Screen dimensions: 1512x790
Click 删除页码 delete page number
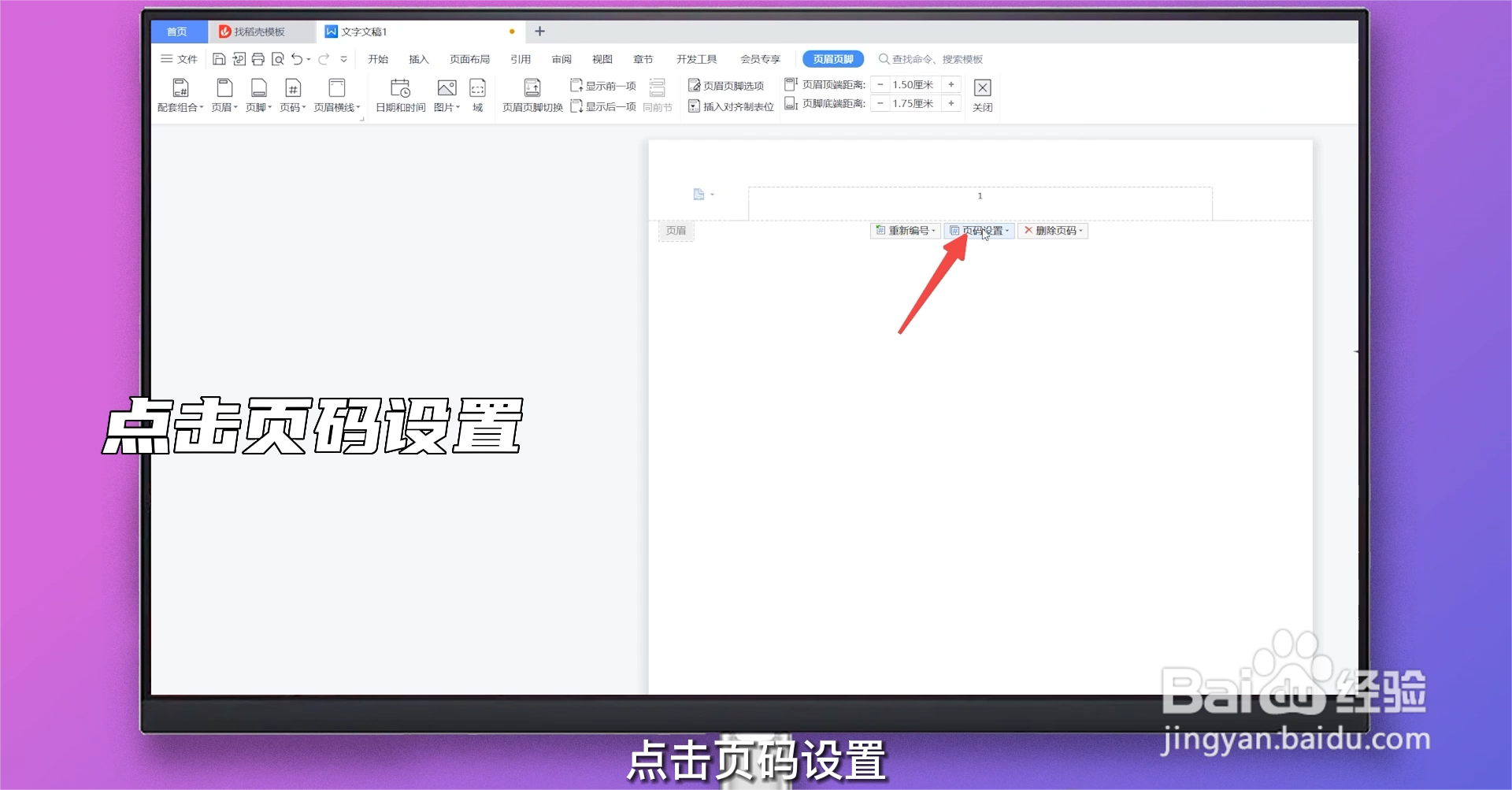tap(1053, 231)
